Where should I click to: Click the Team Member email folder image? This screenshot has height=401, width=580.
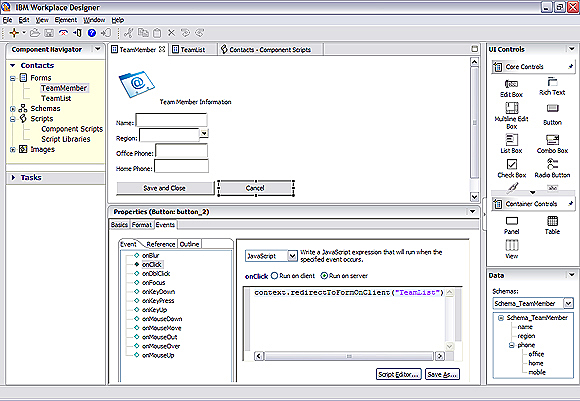136,84
